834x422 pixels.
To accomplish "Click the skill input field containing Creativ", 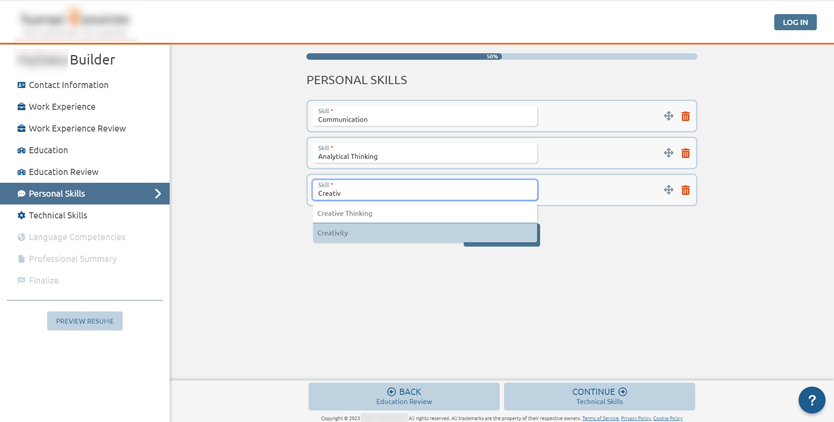I will click(424, 190).
